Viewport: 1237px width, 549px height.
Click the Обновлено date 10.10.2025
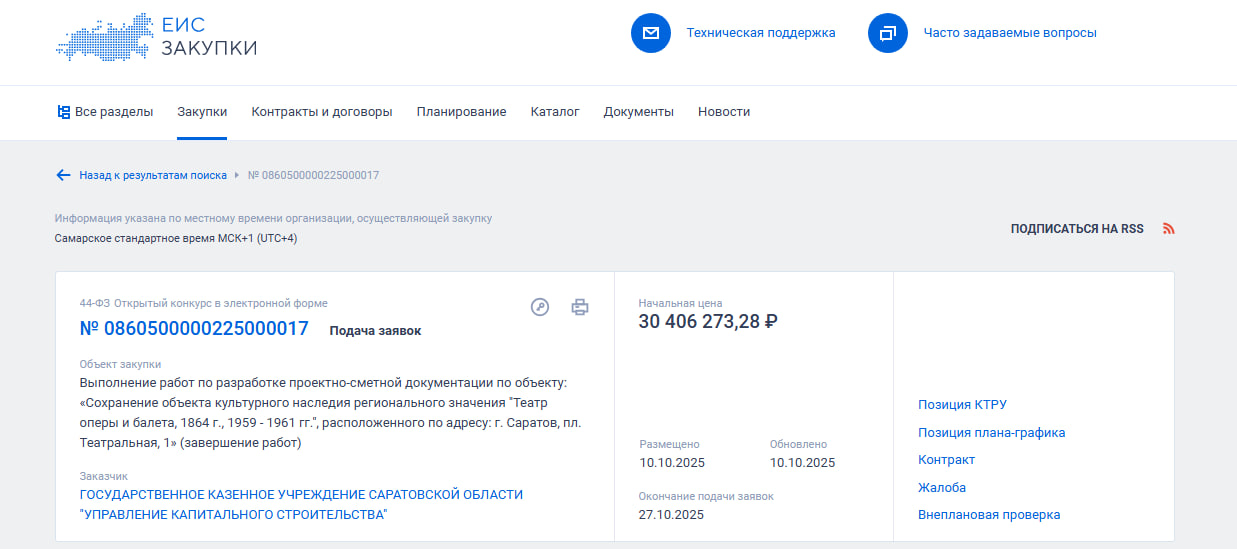(x=803, y=462)
